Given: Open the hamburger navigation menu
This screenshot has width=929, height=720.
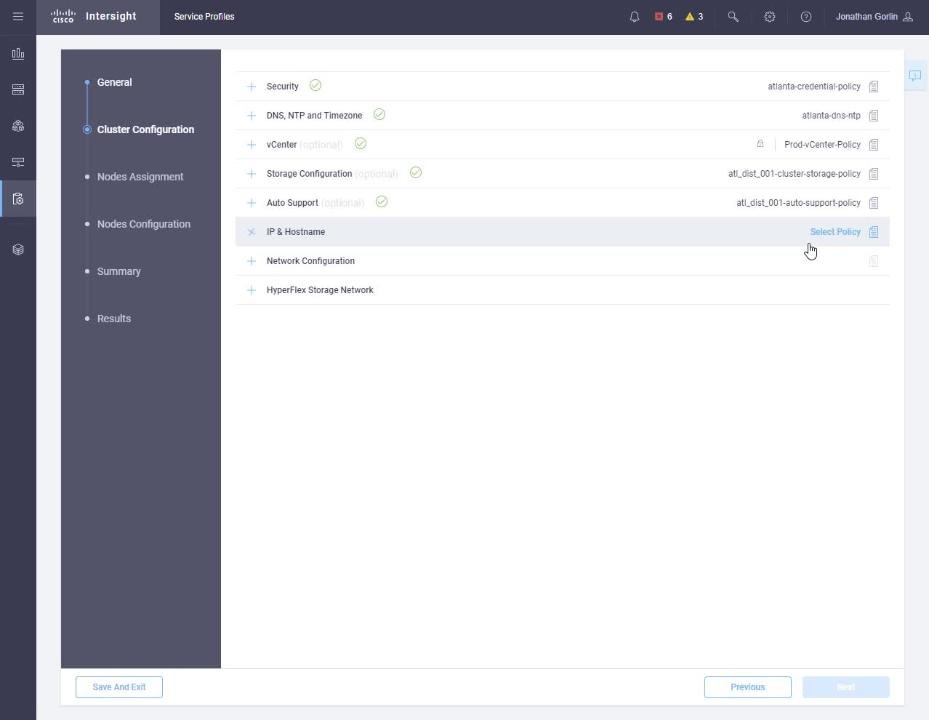Looking at the screenshot, I should 18,17.
